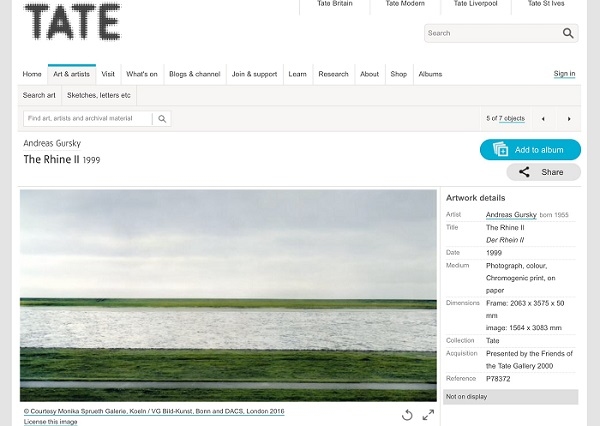Click the Add to album button
The image size is (600, 426).
pos(530,150)
